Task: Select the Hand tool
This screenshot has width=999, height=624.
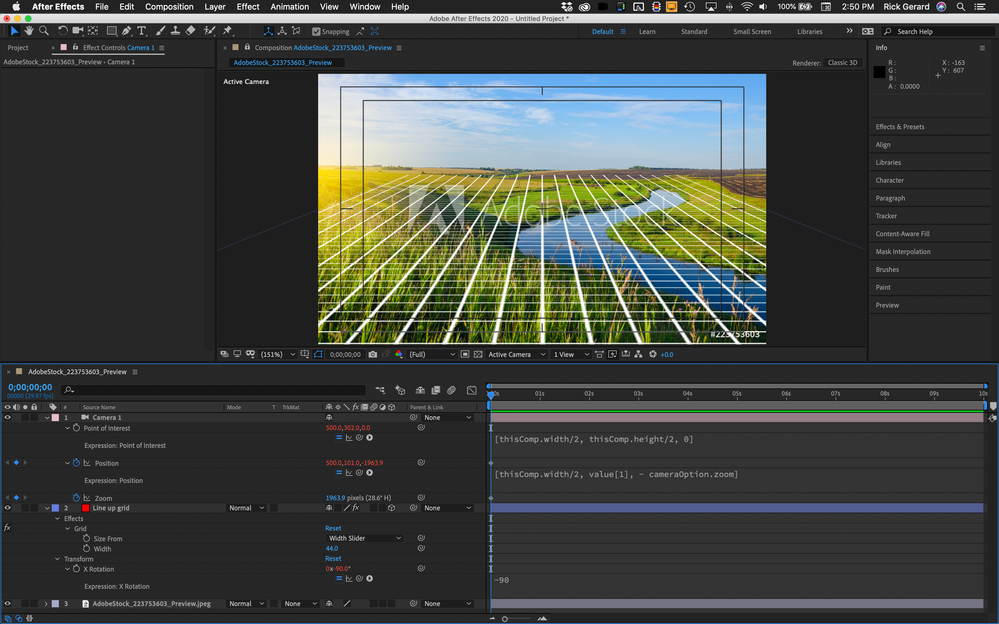Action: point(29,31)
